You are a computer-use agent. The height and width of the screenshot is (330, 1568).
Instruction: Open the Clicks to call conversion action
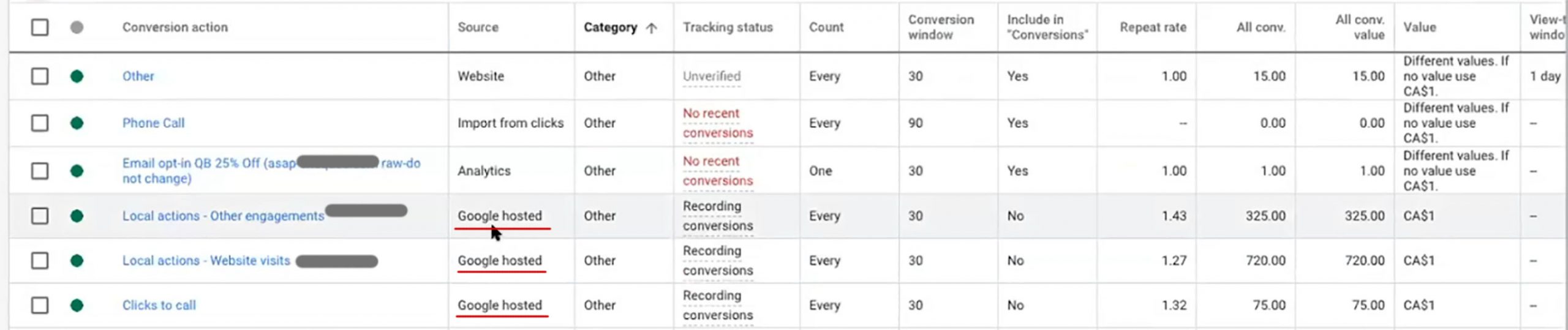pos(159,305)
